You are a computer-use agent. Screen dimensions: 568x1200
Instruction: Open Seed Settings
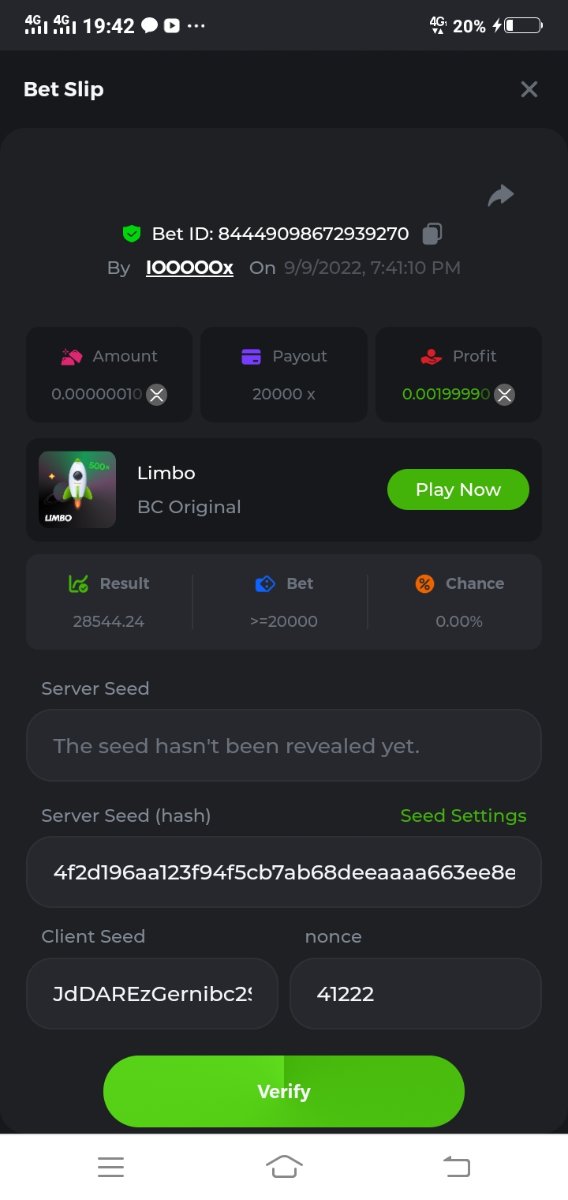pos(463,816)
